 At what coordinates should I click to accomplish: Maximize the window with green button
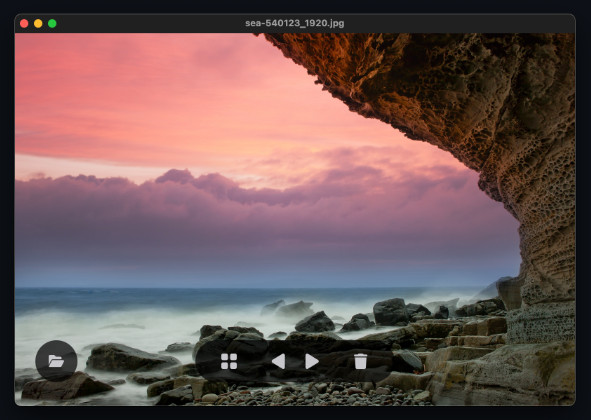click(x=52, y=23)
